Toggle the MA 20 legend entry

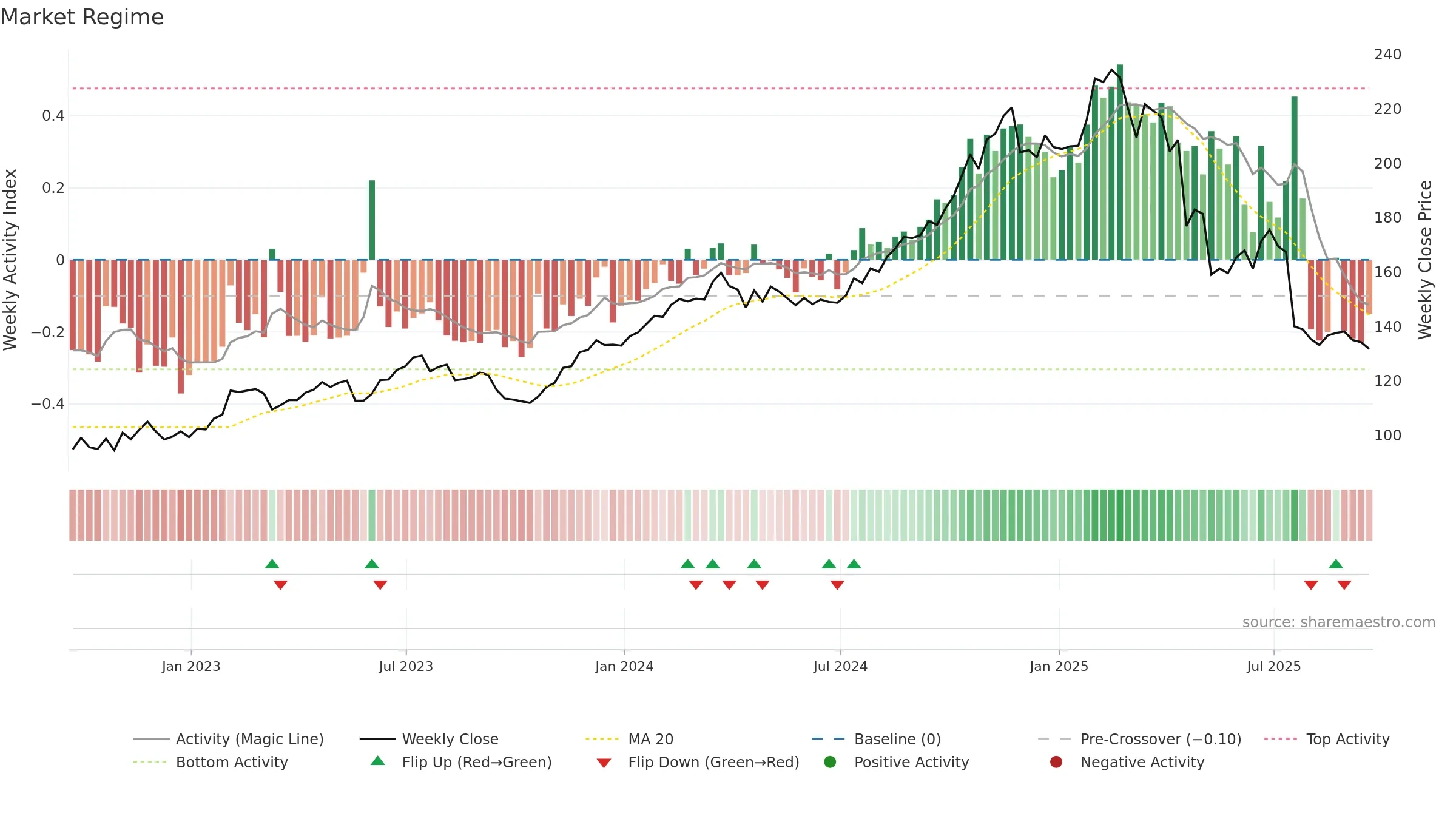coord(629,739)
